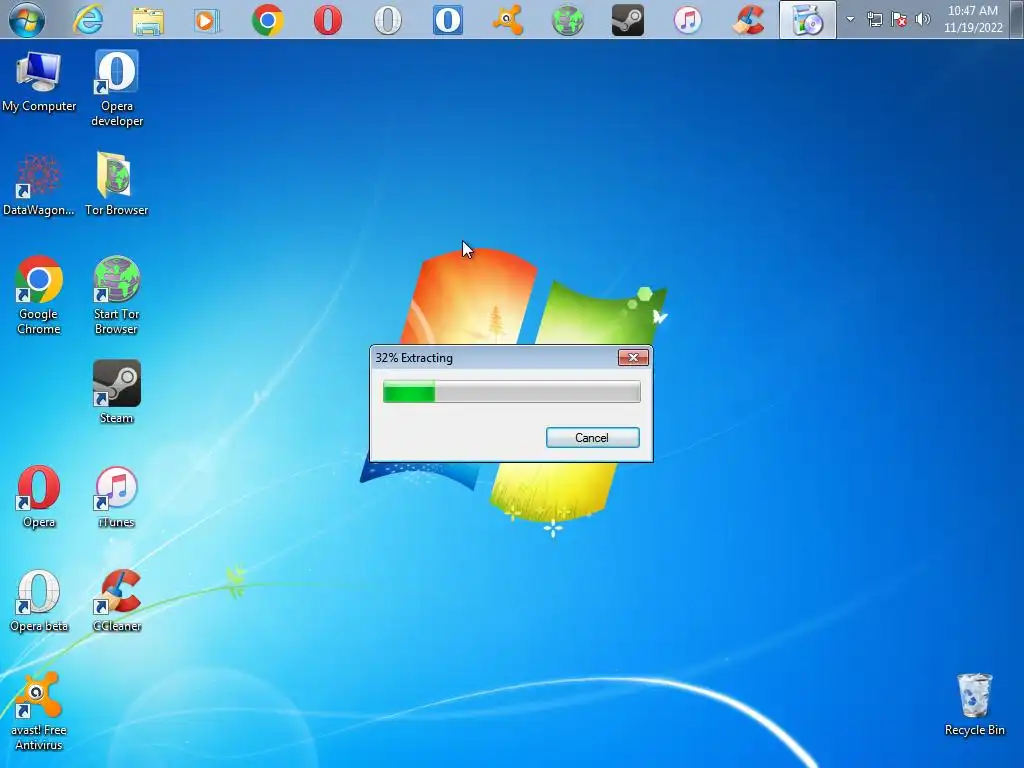1024x768 pixels.
Task: Click the Show Desktop strip beside clock
Action: pyautogui.click(x=1017, y=19)
